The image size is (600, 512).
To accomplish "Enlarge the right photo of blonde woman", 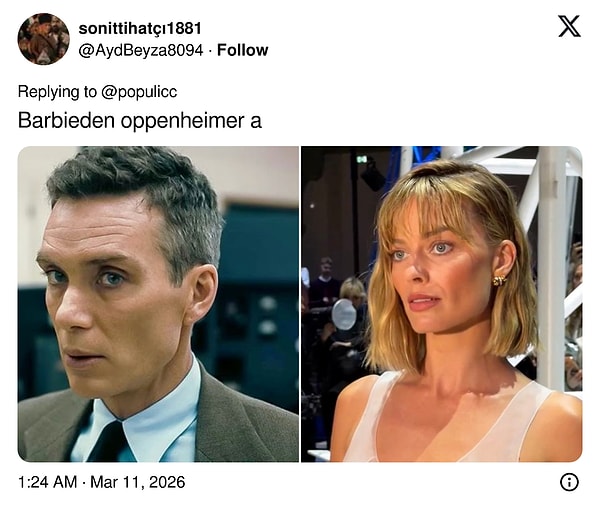I will [442, 304].
